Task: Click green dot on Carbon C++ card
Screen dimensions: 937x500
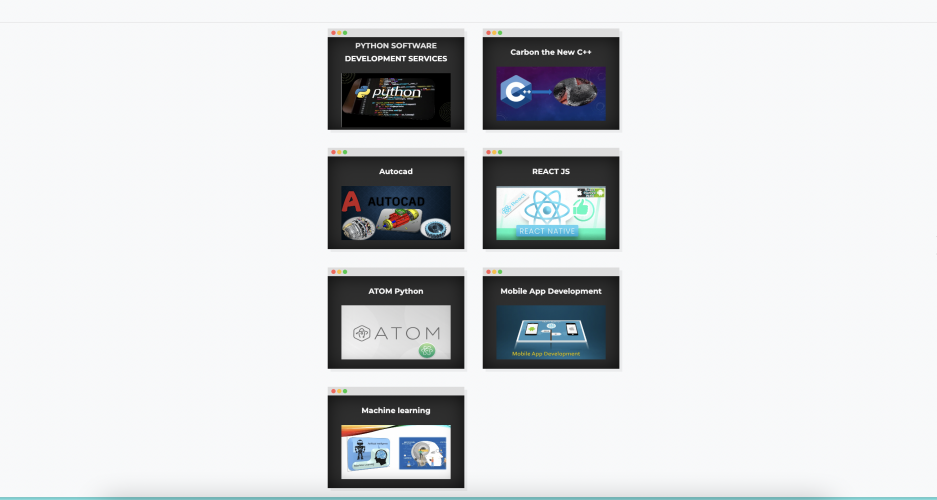Action: tap(500, 33)
